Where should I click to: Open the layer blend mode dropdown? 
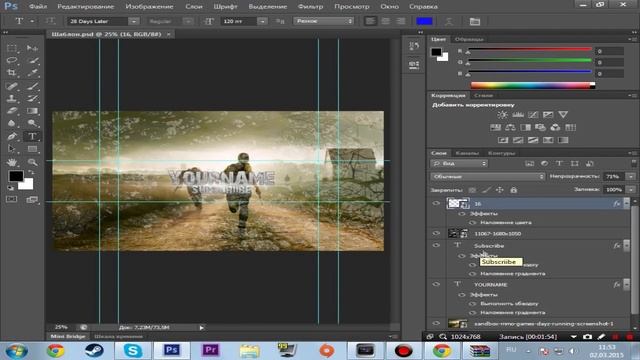click(488, 176)
